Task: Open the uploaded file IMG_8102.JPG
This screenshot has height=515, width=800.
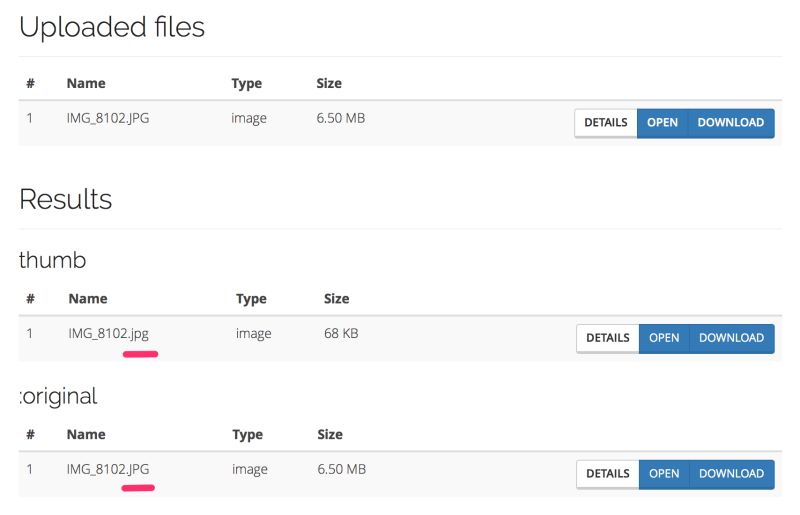Action: [x=662, y=123]
